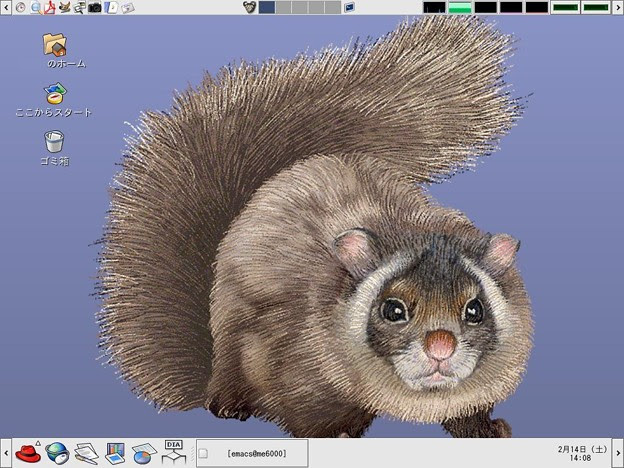Switch to the last workspace in pager
624x468 pixels.
(333, 7)
